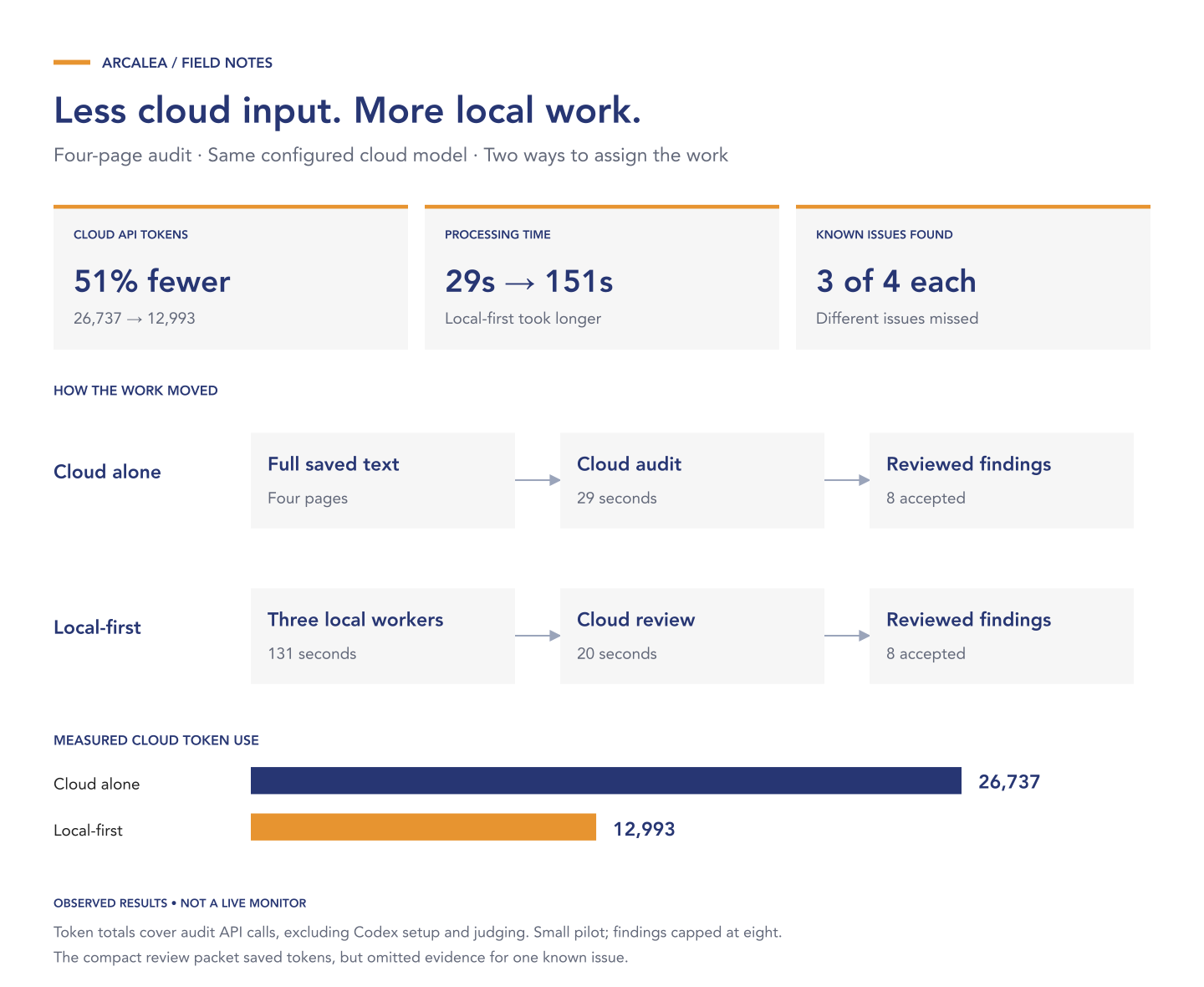1204x987 pixels.
Task: Click "Reviewed findings" in the Cloud alone row
Action: coord(968,464)
